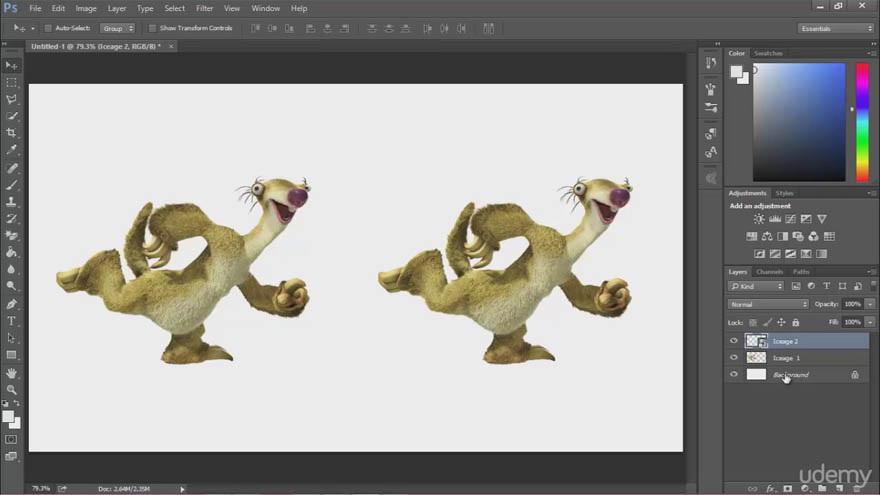The image size is (880, 495).
Task: Select the Magic Wand tool
Action: coord(11,116)
